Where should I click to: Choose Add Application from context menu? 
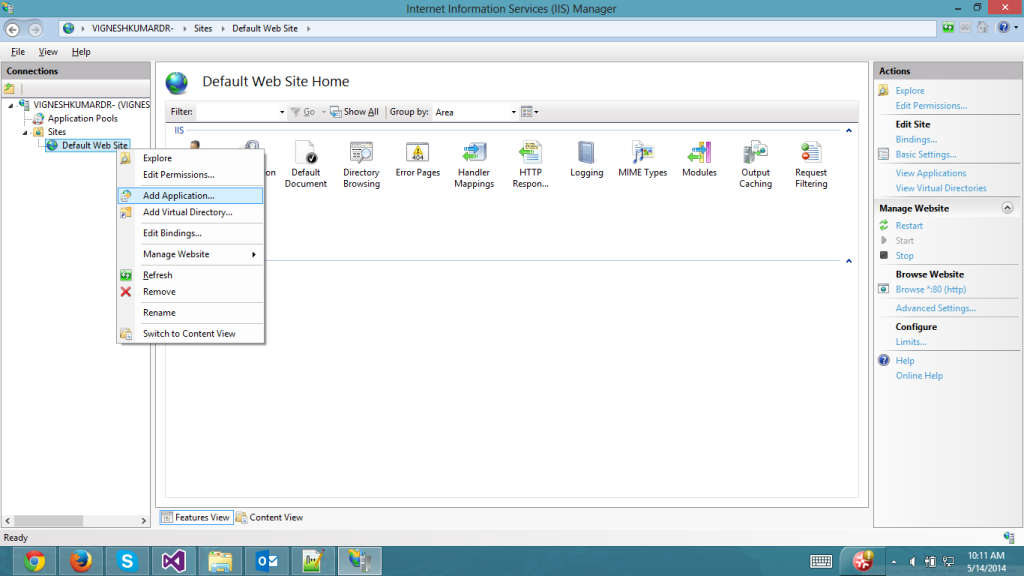(178, 196)
